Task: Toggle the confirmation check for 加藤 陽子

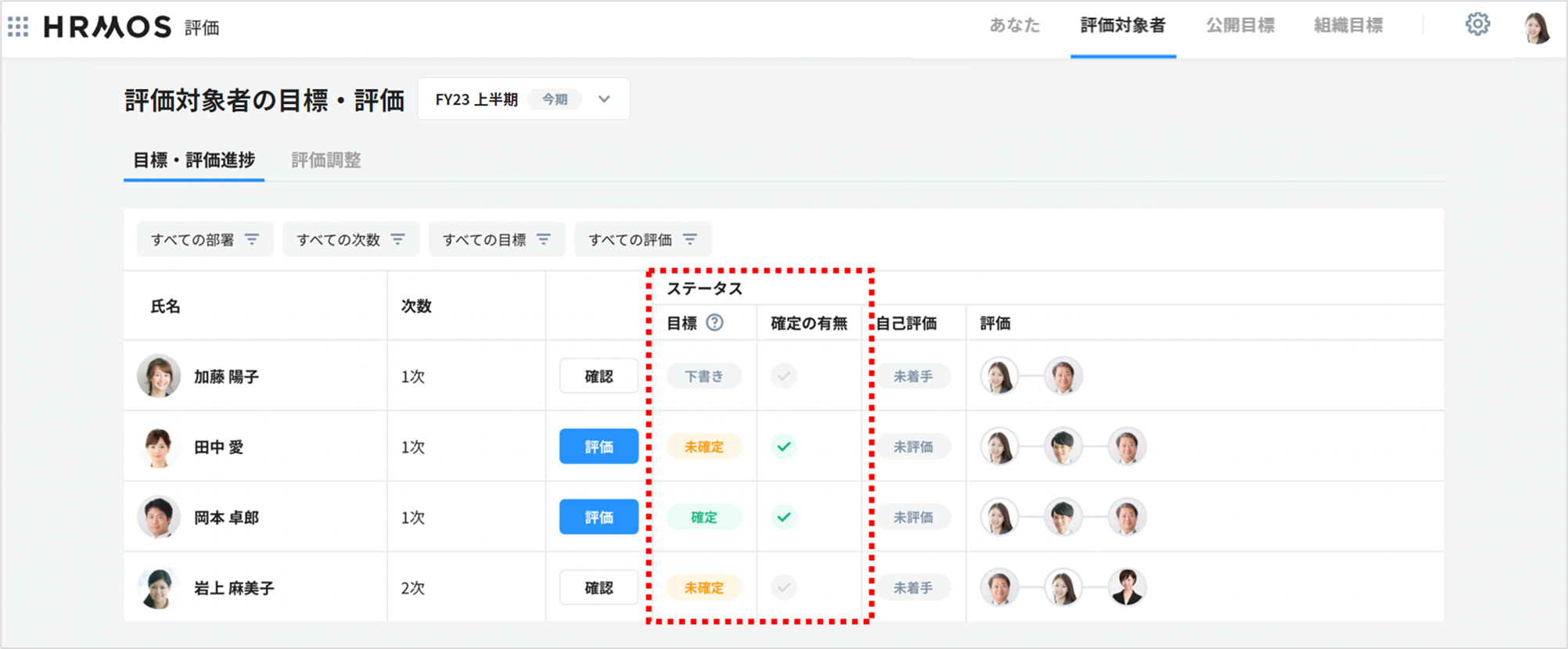Action: coord(783,376)
